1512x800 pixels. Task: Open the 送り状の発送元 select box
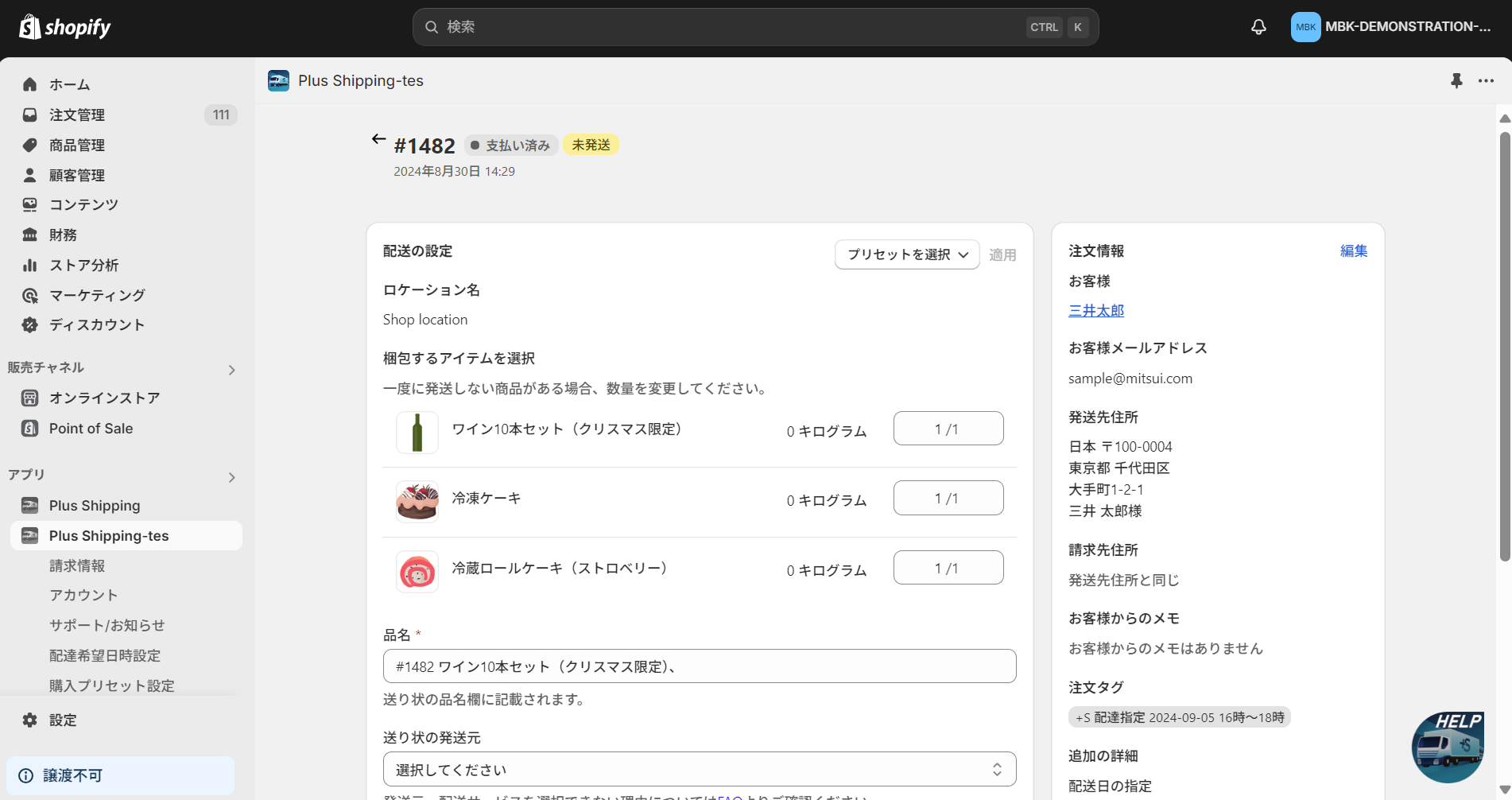[x=700, y=769]
